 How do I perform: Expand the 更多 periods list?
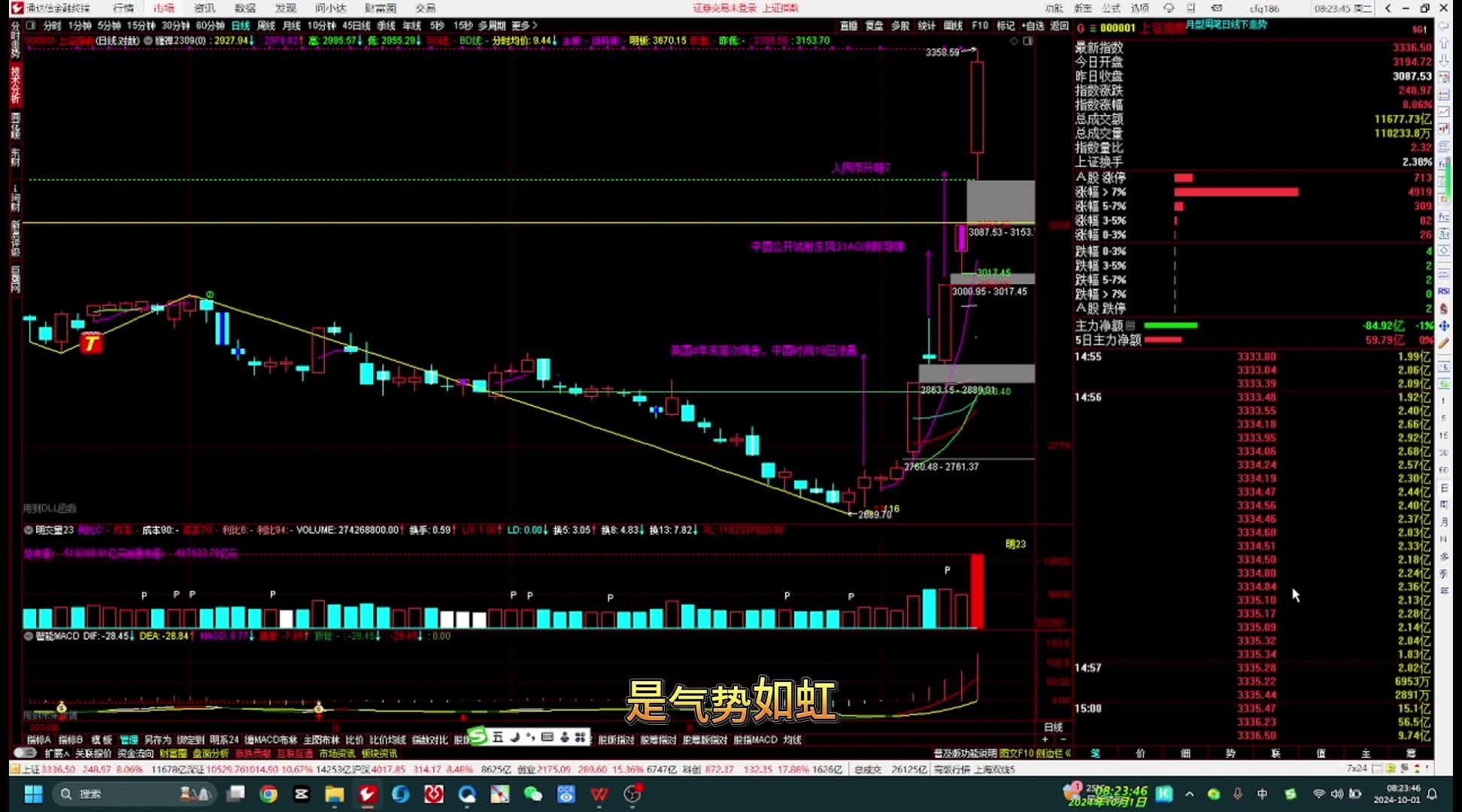pos(524,26)
